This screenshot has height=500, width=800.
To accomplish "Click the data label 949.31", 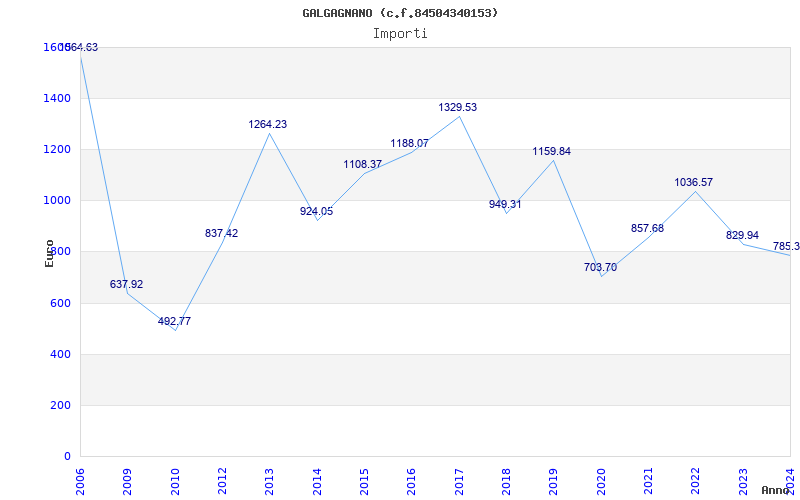I will coord(505,204).
